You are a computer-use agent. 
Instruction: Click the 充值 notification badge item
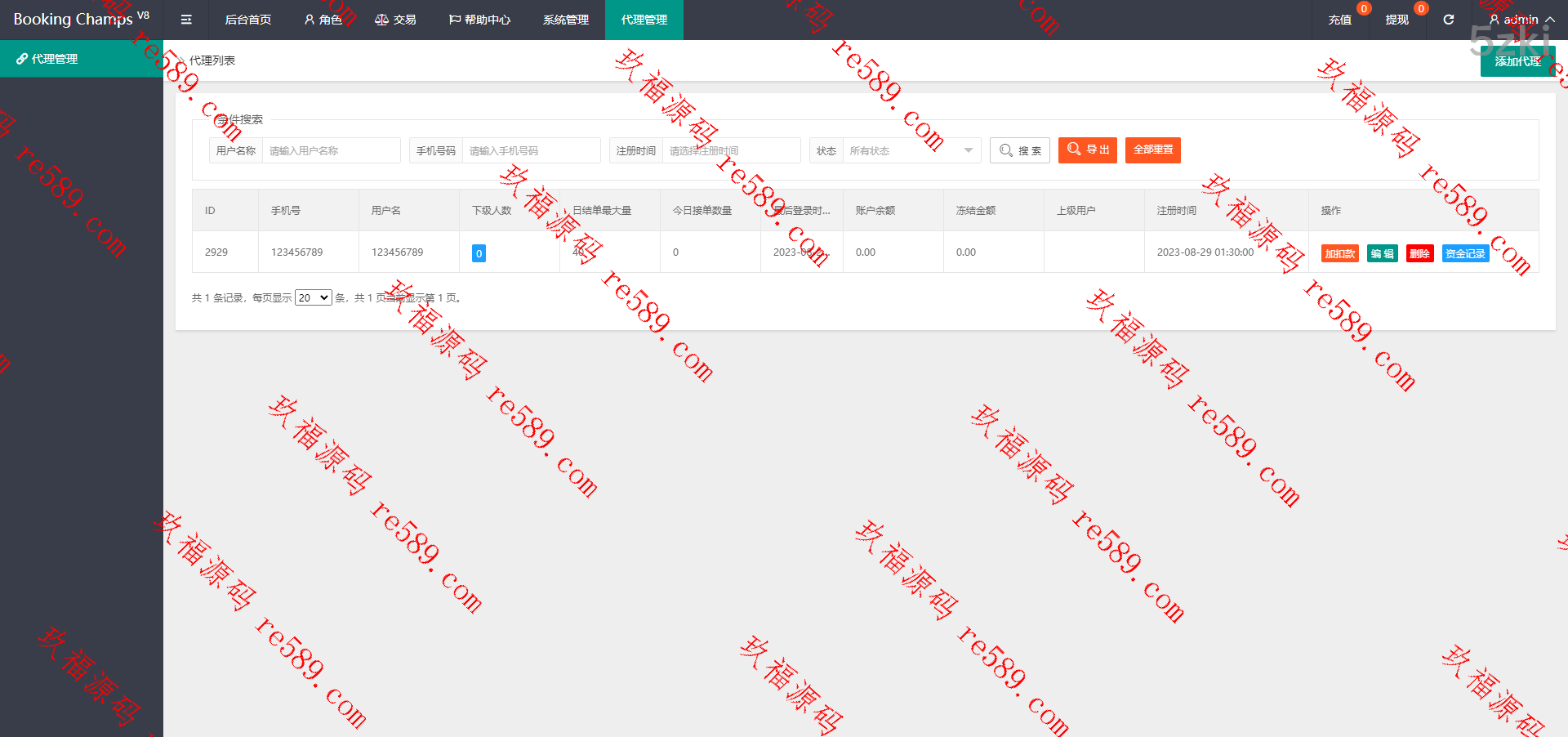(1339, 20)
